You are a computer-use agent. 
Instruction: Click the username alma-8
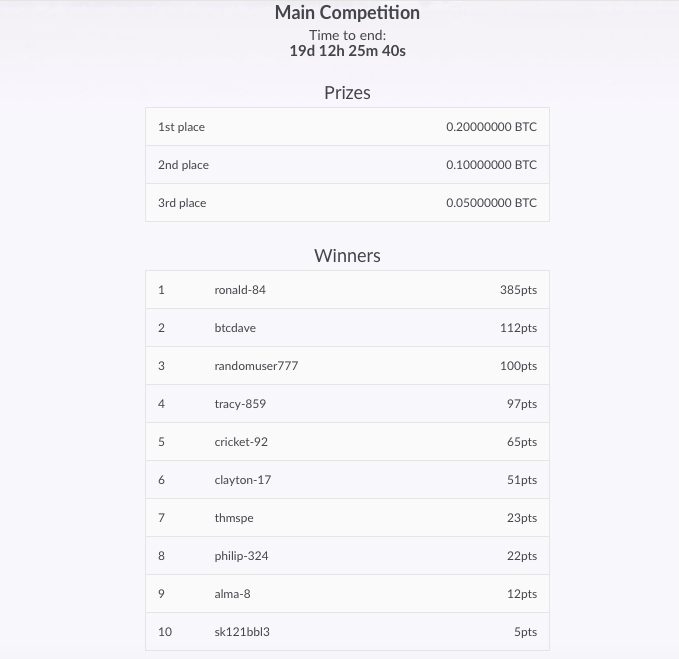click(x=232, y=594)
